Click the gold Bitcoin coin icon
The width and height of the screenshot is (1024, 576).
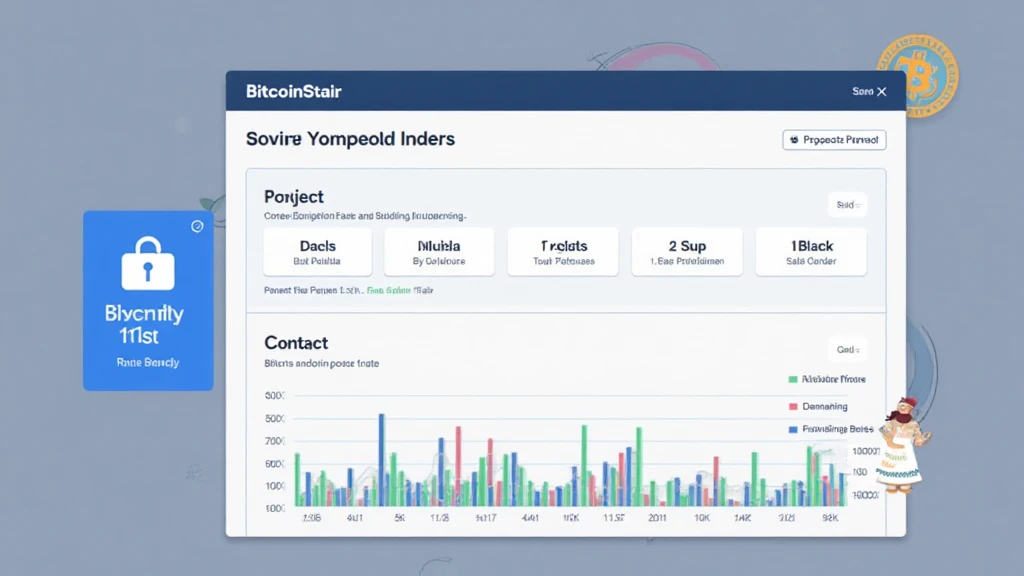click(918, 76)
